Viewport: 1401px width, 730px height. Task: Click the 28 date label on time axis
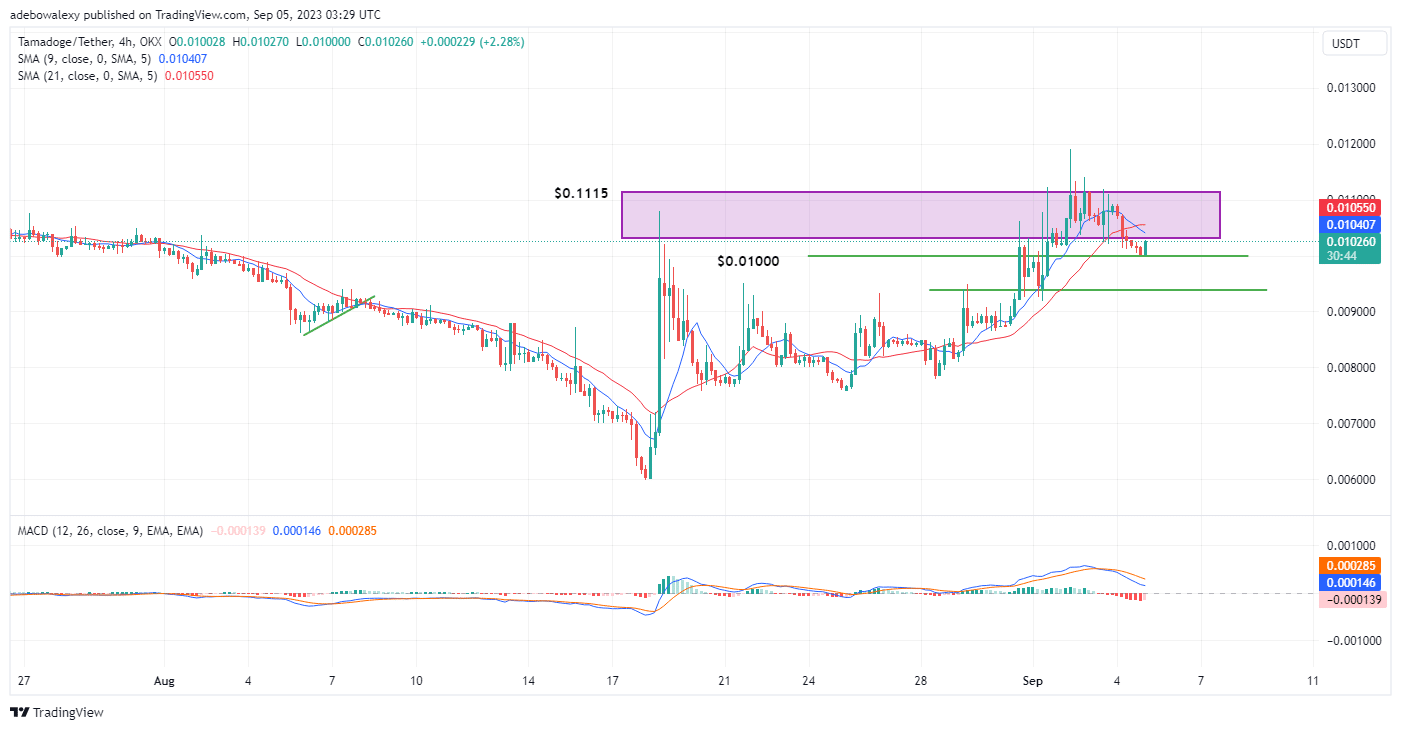coord(921,681)
